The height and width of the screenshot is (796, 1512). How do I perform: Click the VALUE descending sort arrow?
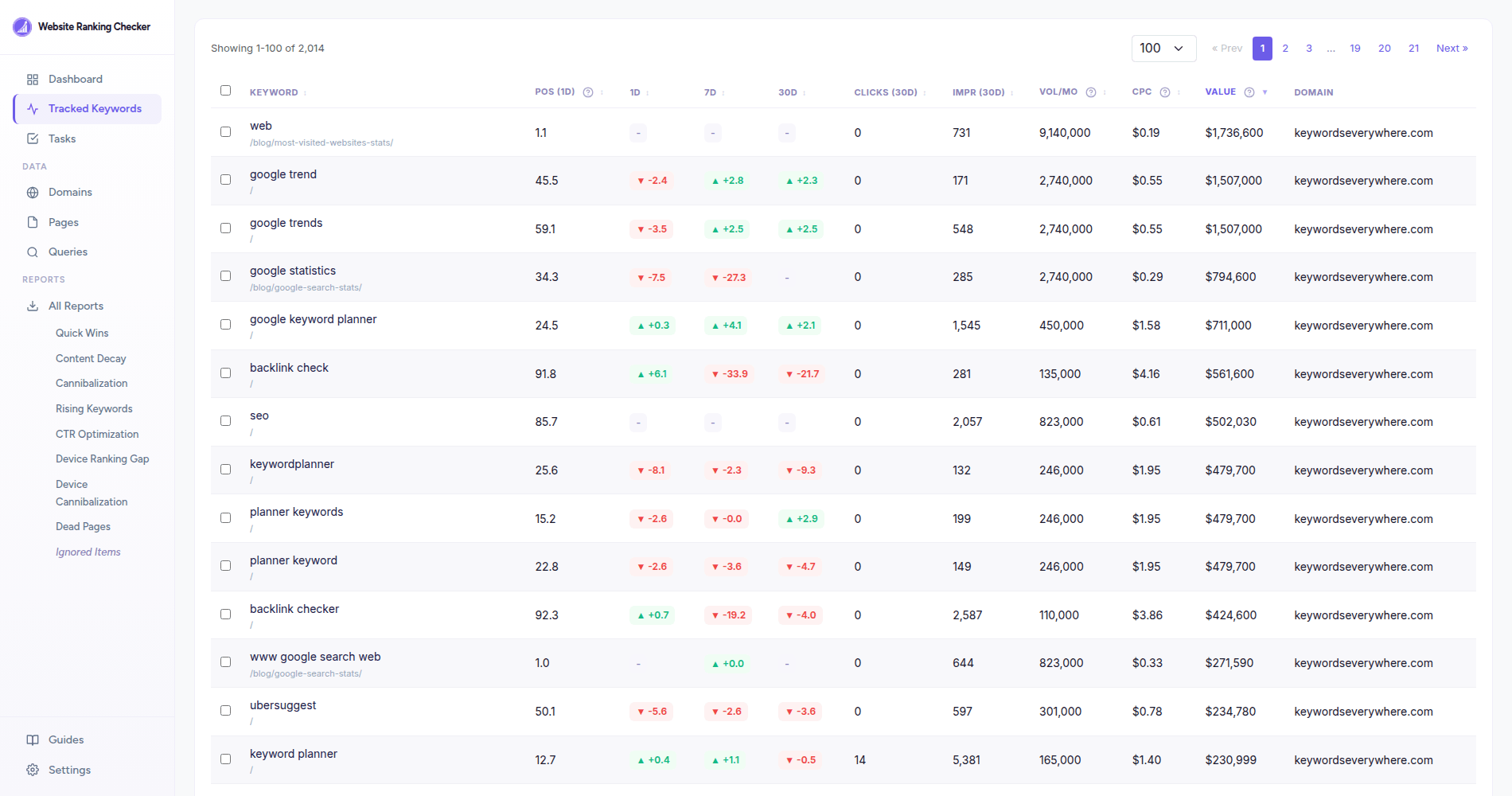coord(1265,92)
